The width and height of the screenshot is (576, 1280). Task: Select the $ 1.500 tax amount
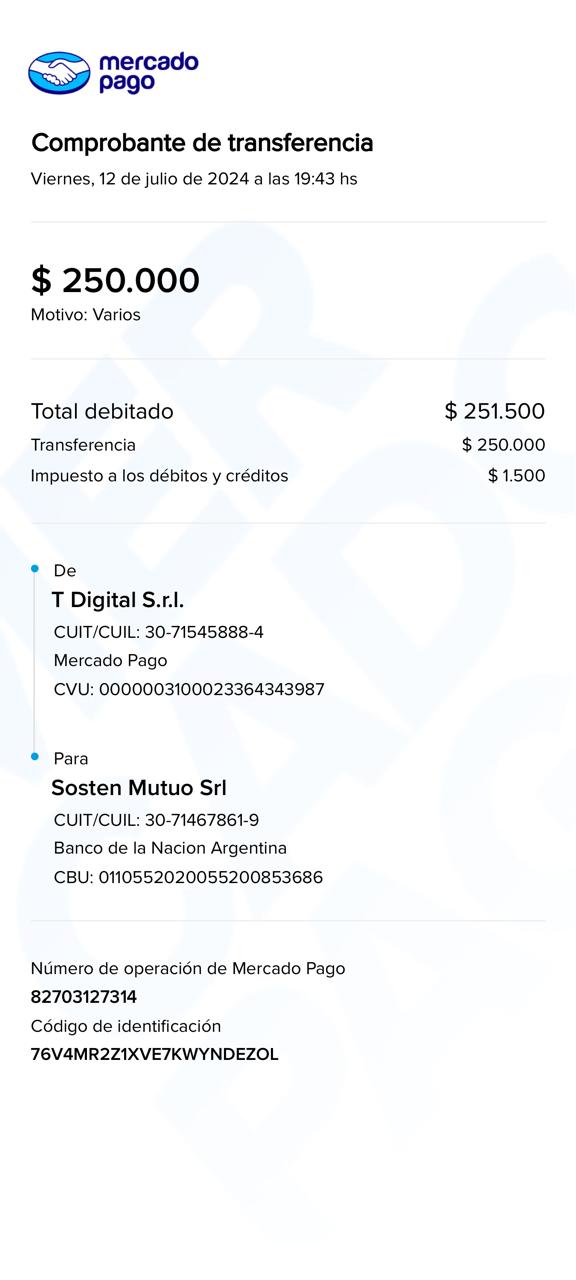(x=517, y=476)
